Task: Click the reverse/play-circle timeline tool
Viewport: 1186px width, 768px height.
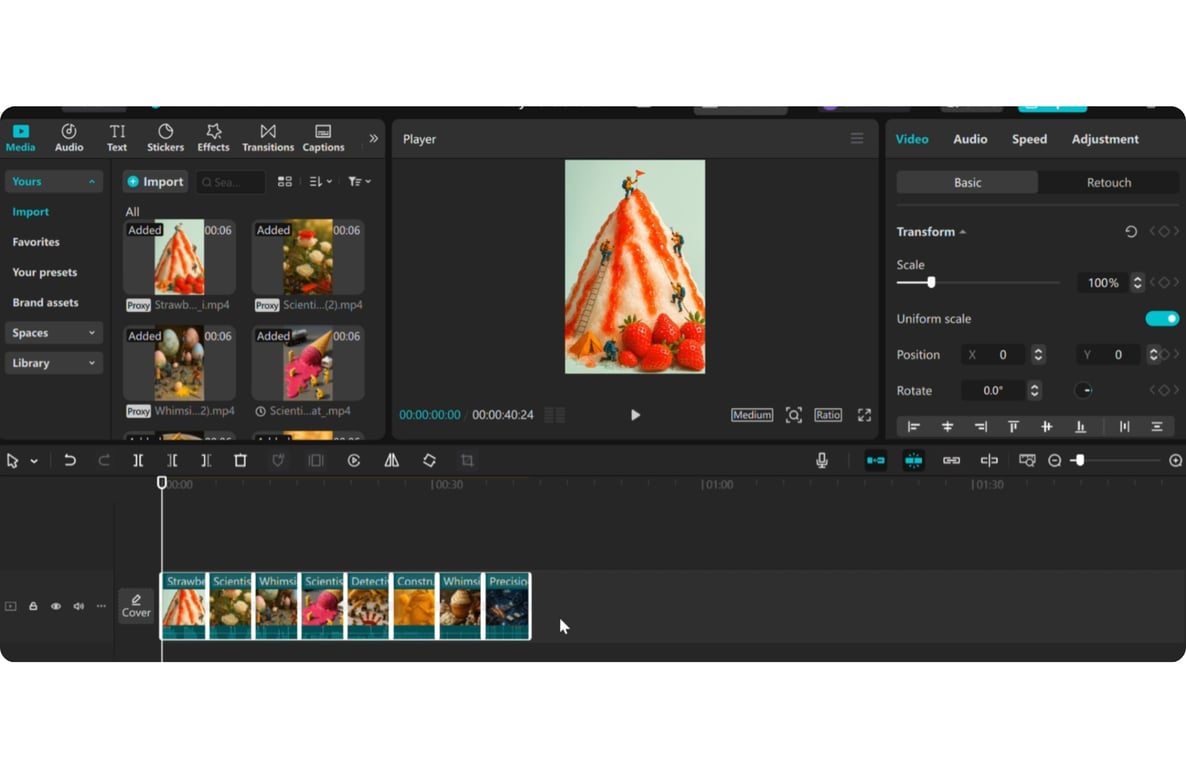Action: [353, 460]
